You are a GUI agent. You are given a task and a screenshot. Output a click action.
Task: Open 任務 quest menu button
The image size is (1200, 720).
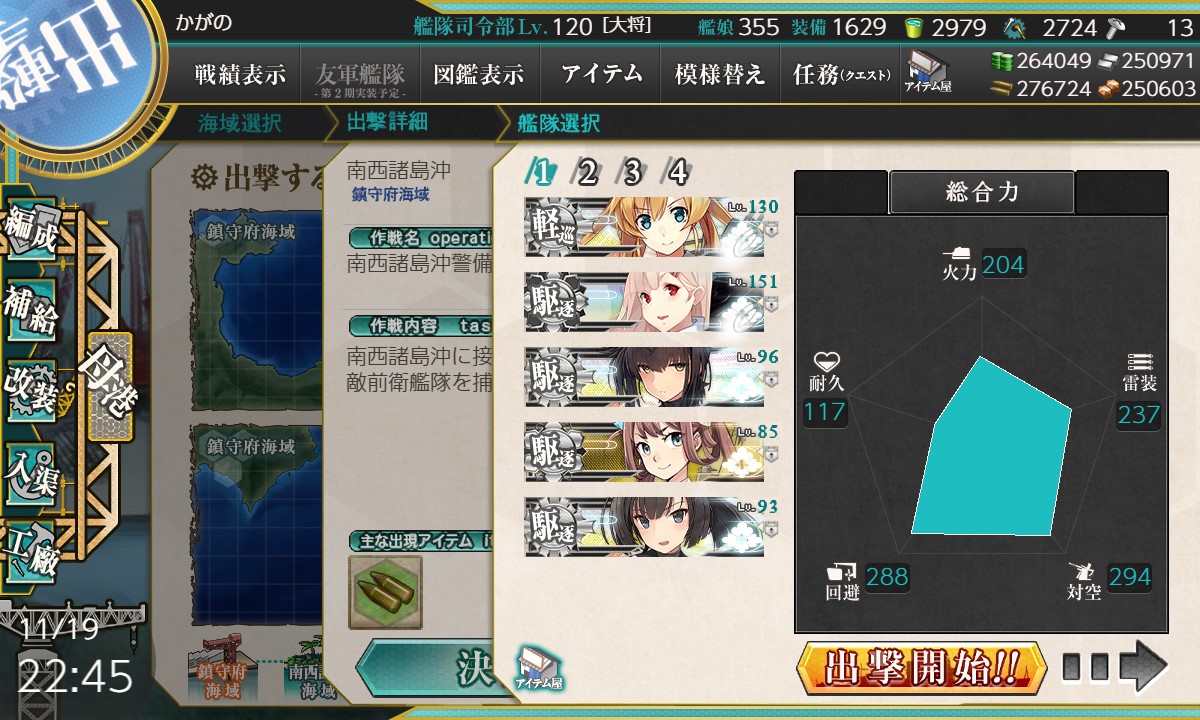click(x=840, y=74)
